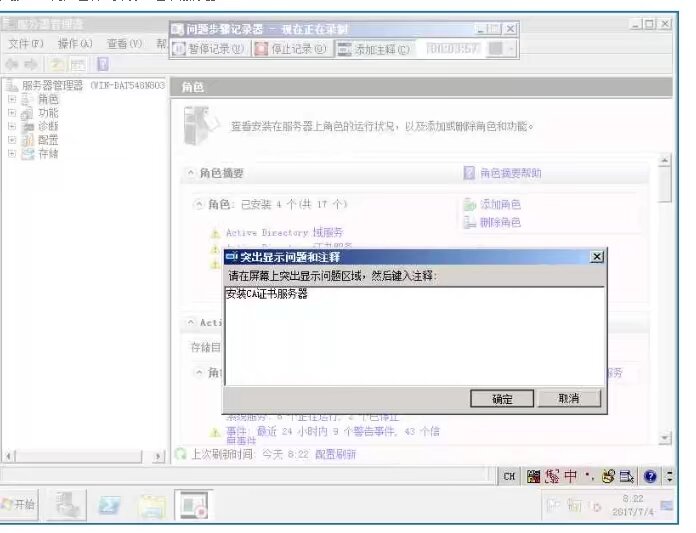Click the refresh icon beside 上次刷新时间
The height and width of the screenshot is (533, 696).
pyautogui.click(x=180, y=454)
